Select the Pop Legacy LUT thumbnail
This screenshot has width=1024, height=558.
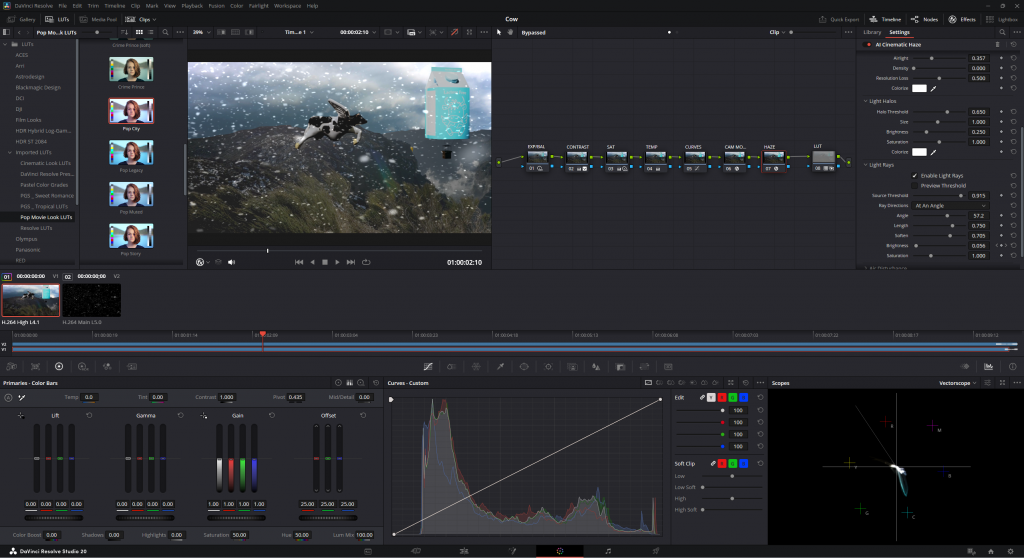click(x=131, y=153)
